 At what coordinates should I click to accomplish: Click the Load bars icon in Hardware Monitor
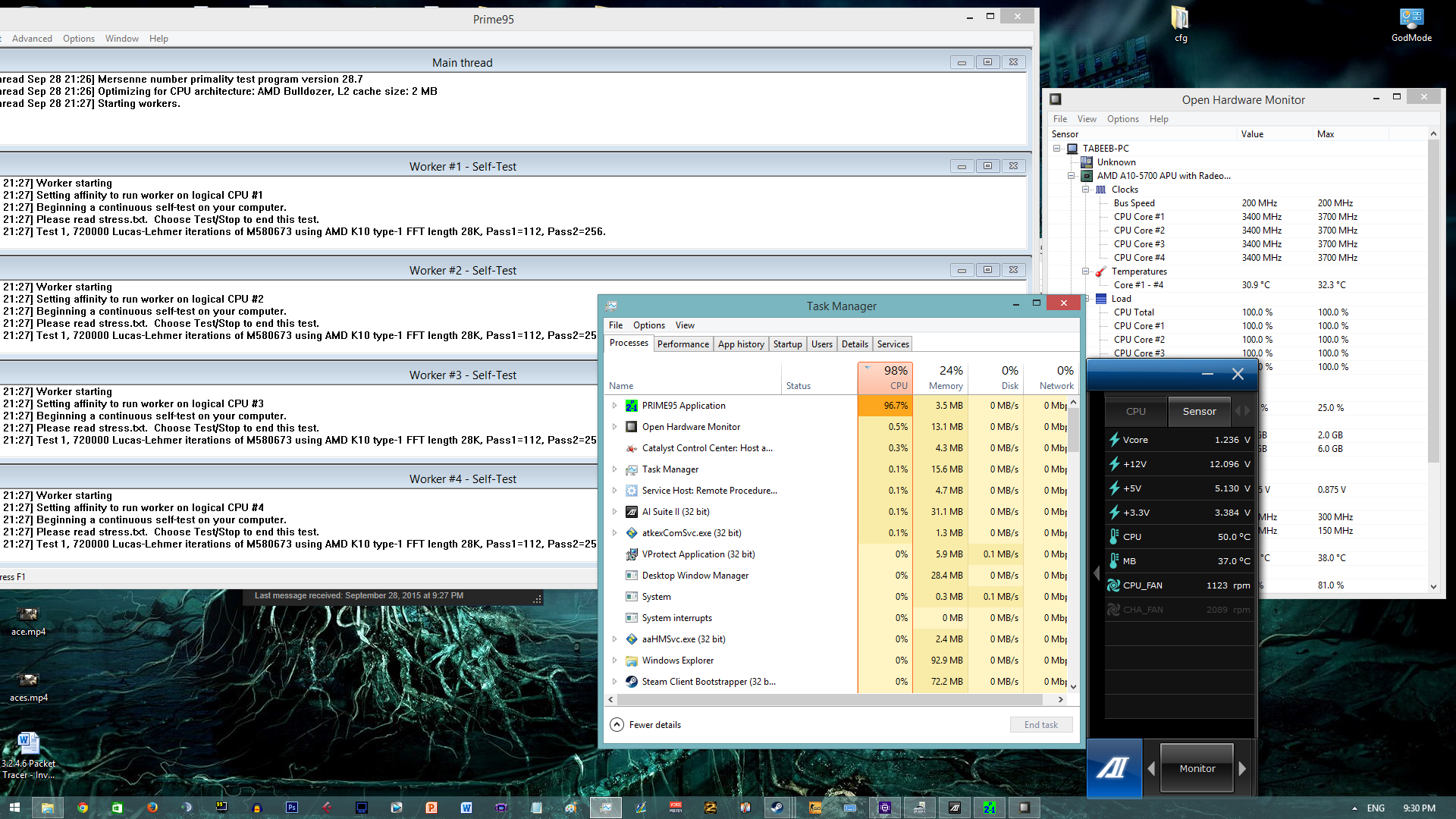click(1101, 299)
